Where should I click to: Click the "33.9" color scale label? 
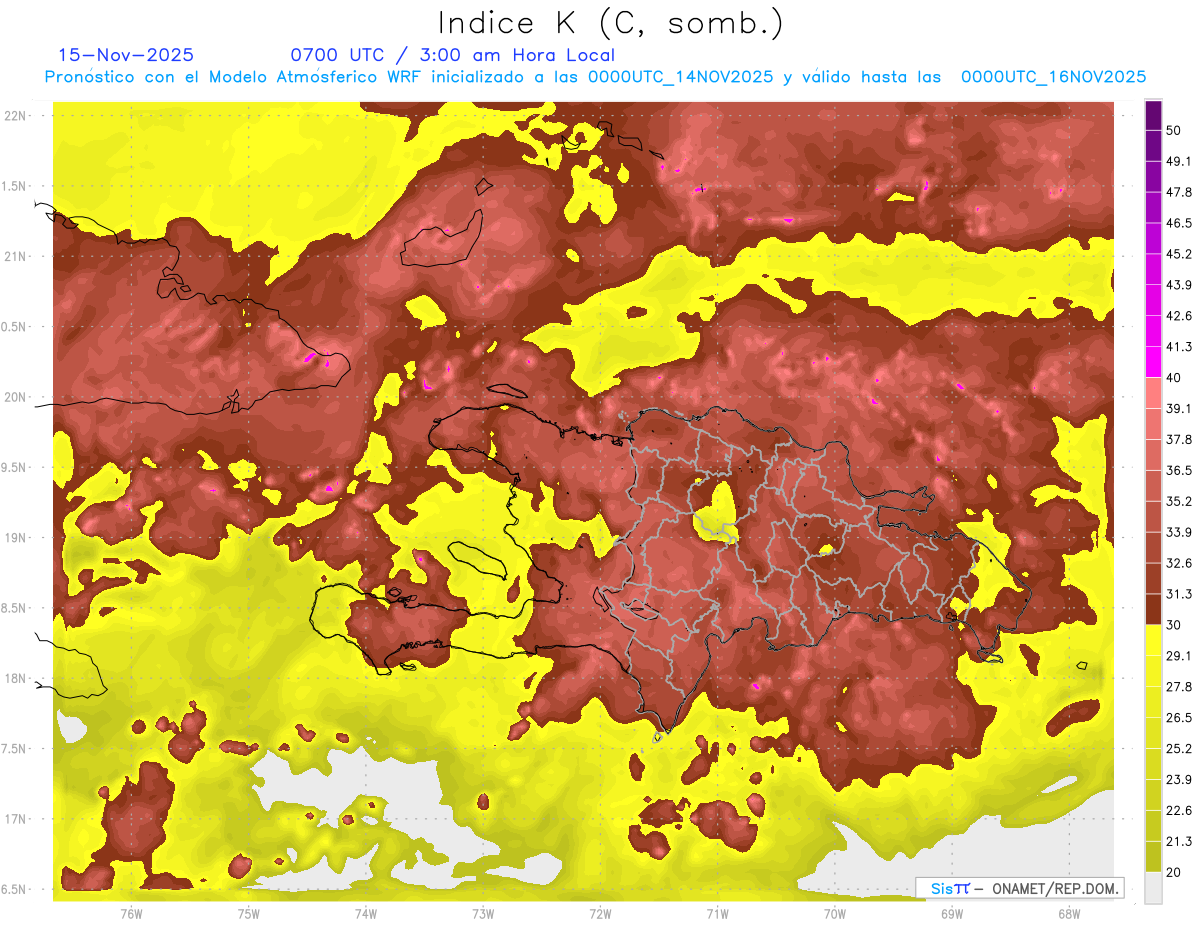click(1179, 532)
